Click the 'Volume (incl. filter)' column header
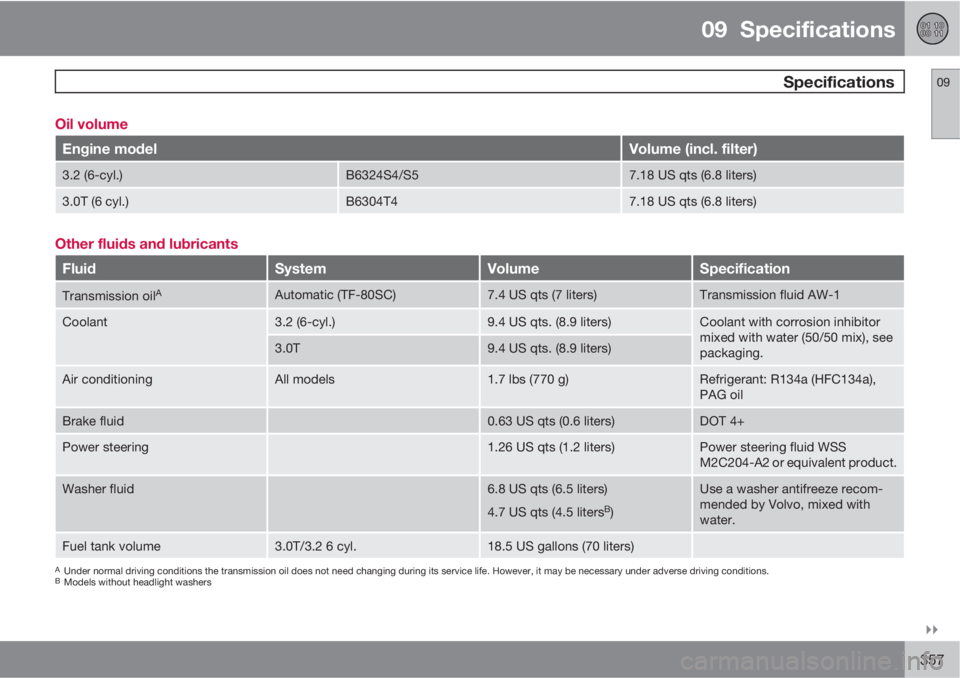Viewport: 960px width, 678px height. pos(763,148)
